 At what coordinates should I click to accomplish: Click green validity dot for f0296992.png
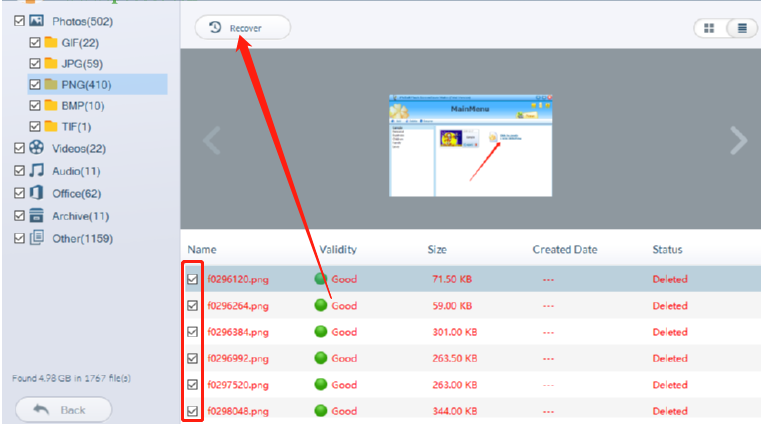click(321, 358)
